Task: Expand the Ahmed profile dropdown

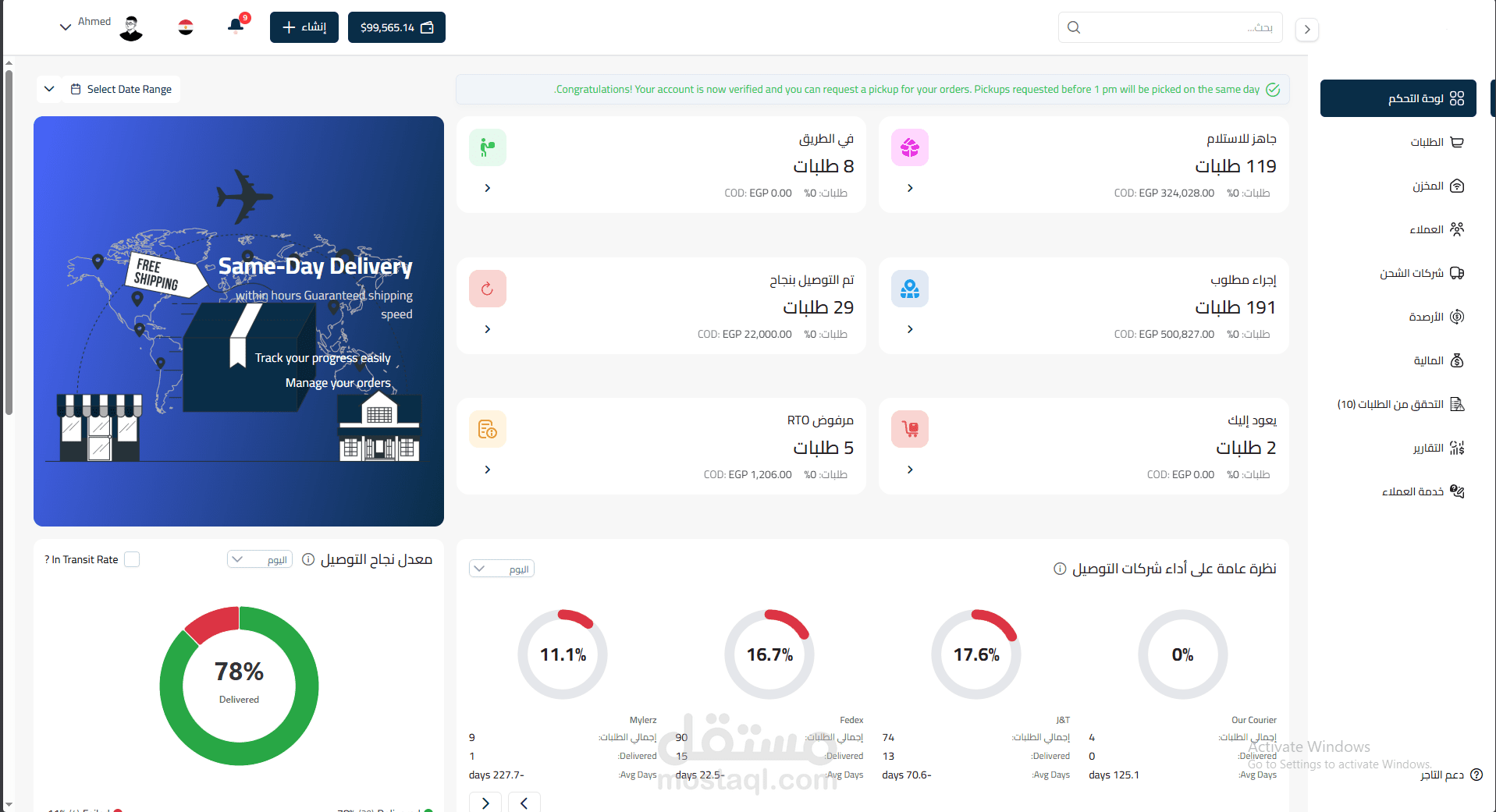Action: pos(66,26)
